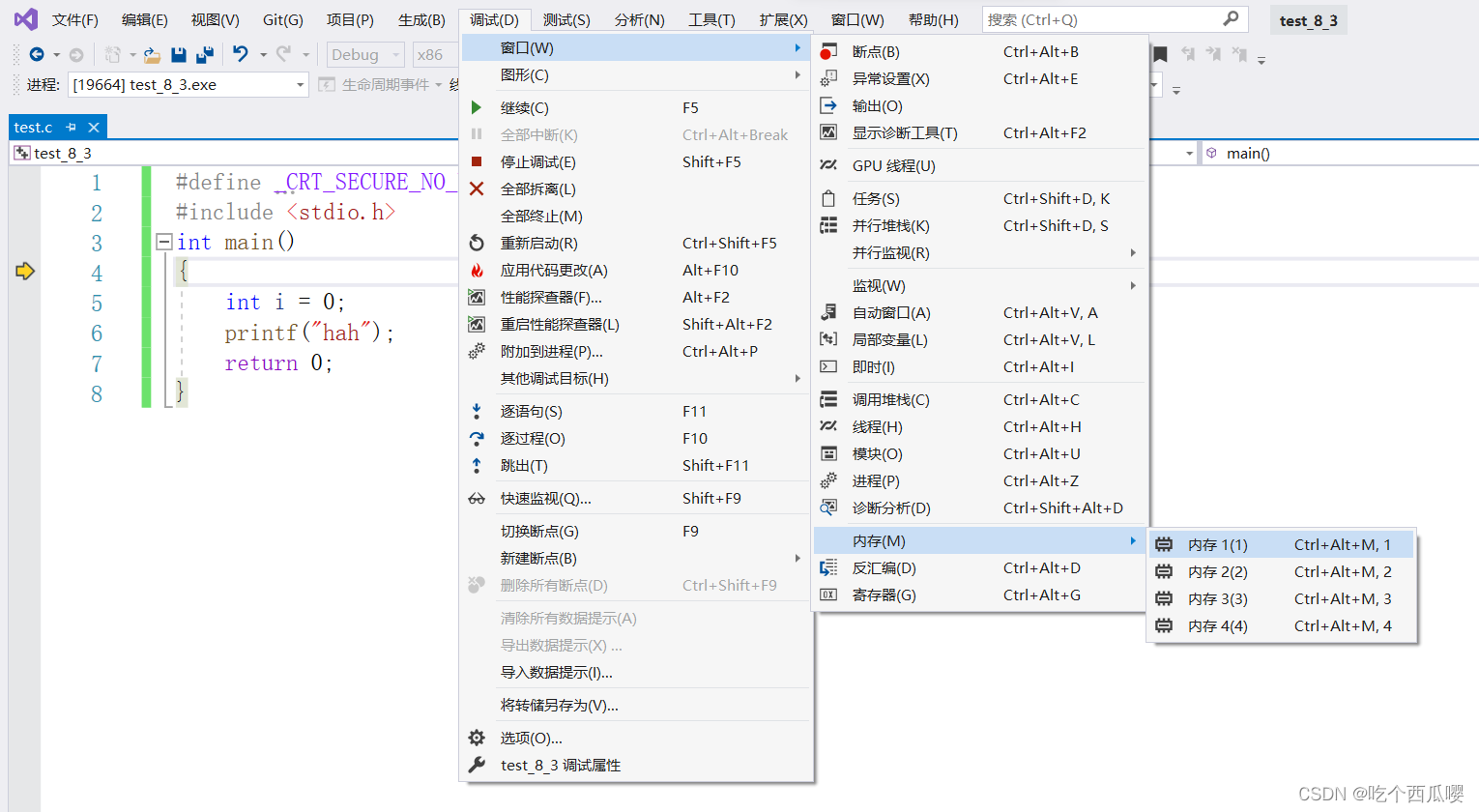This screenshot has width=1479, height=812.
Task: Click the 生命周期事件 lightning icon
Action: click(328, 84)
